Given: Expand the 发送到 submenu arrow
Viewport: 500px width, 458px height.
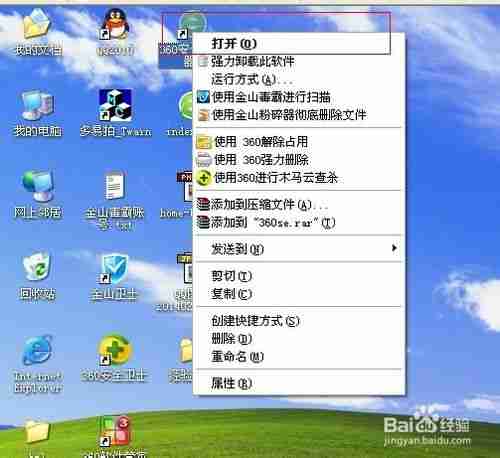Looking at the screenshot, I should tap(394, 248).
